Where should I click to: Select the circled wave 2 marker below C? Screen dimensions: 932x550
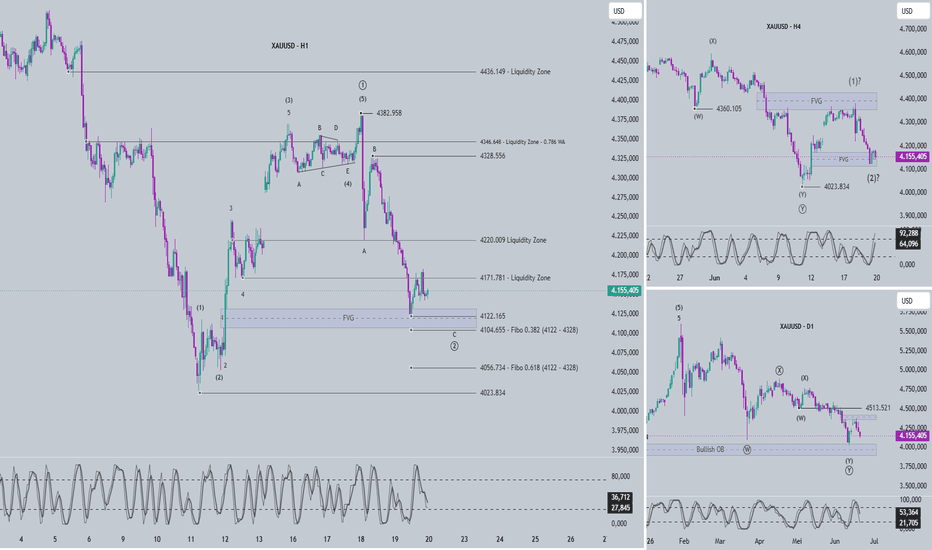tap(454, 346)
